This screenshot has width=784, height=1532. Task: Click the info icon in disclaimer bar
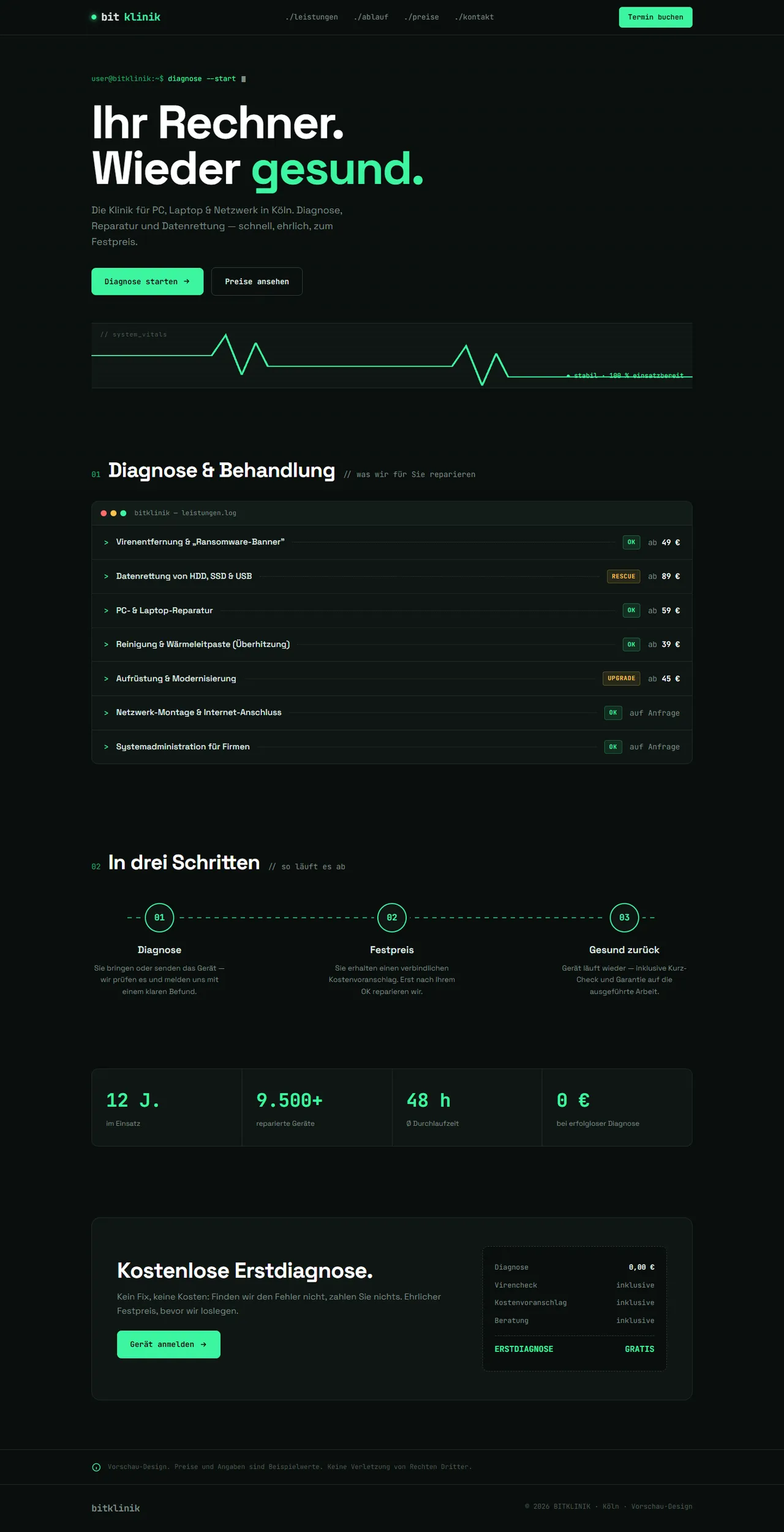[x=96, y=1467]
